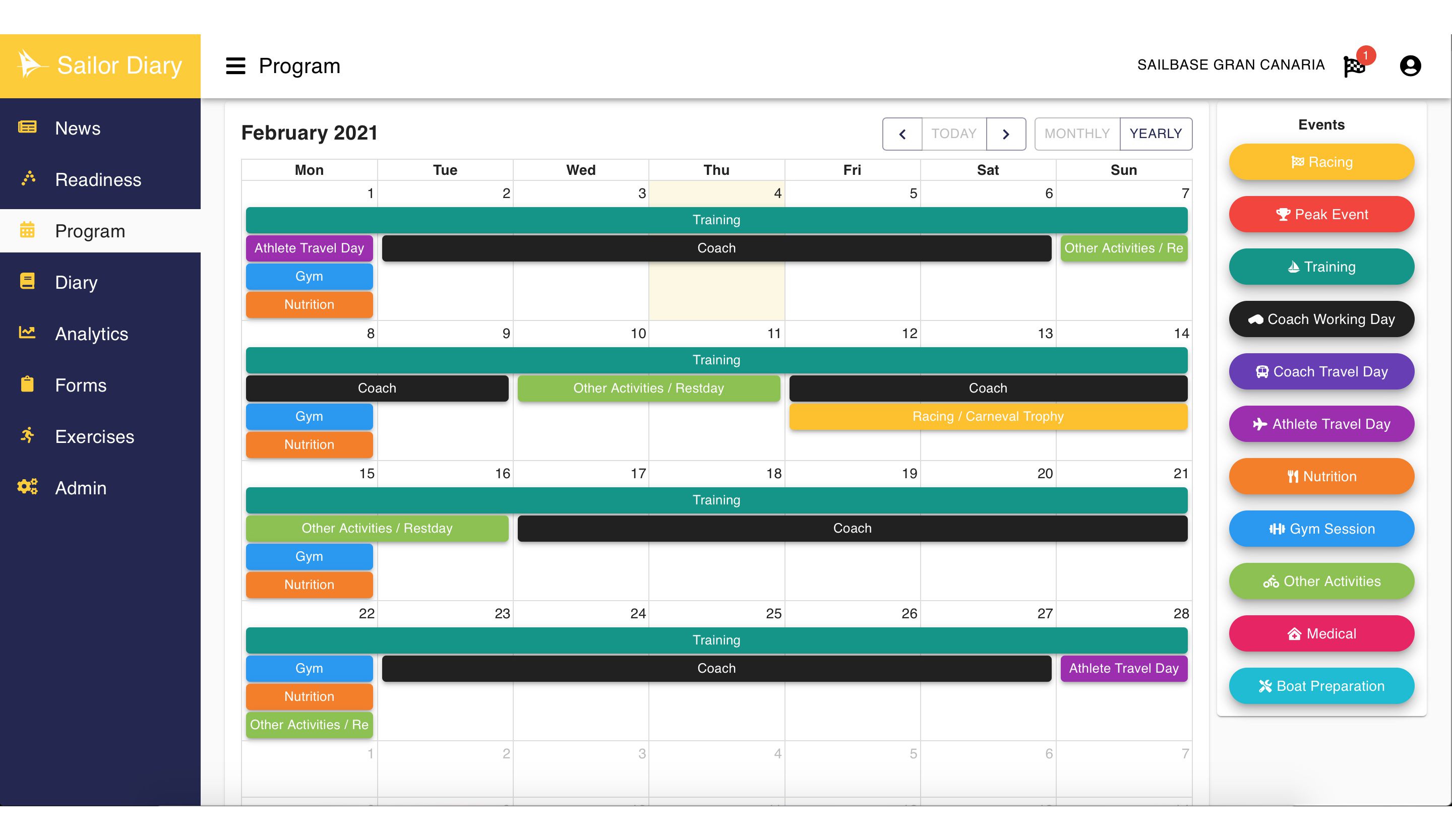Viewport: 1452px width, 840px height.
Task: Select the Medical event button
Action: [1321, 633]
